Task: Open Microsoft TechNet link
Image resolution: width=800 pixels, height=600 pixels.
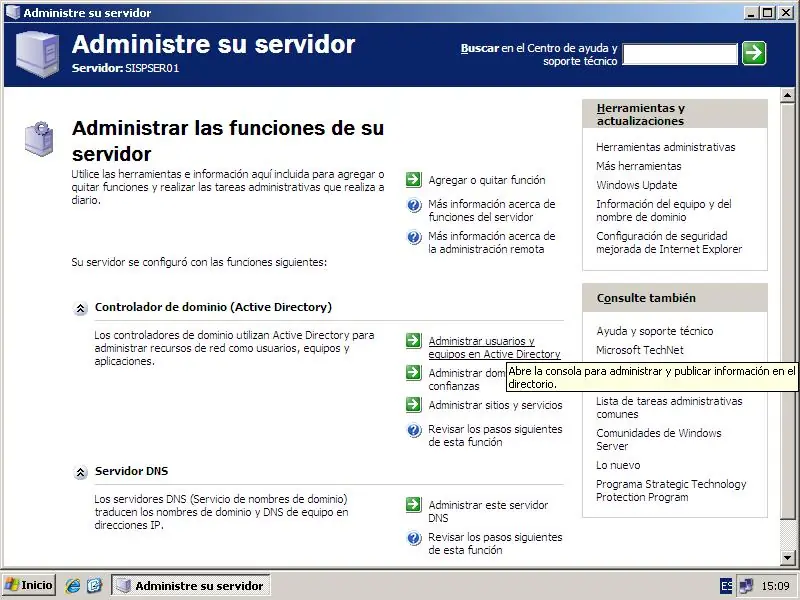Action: point(640,350)
